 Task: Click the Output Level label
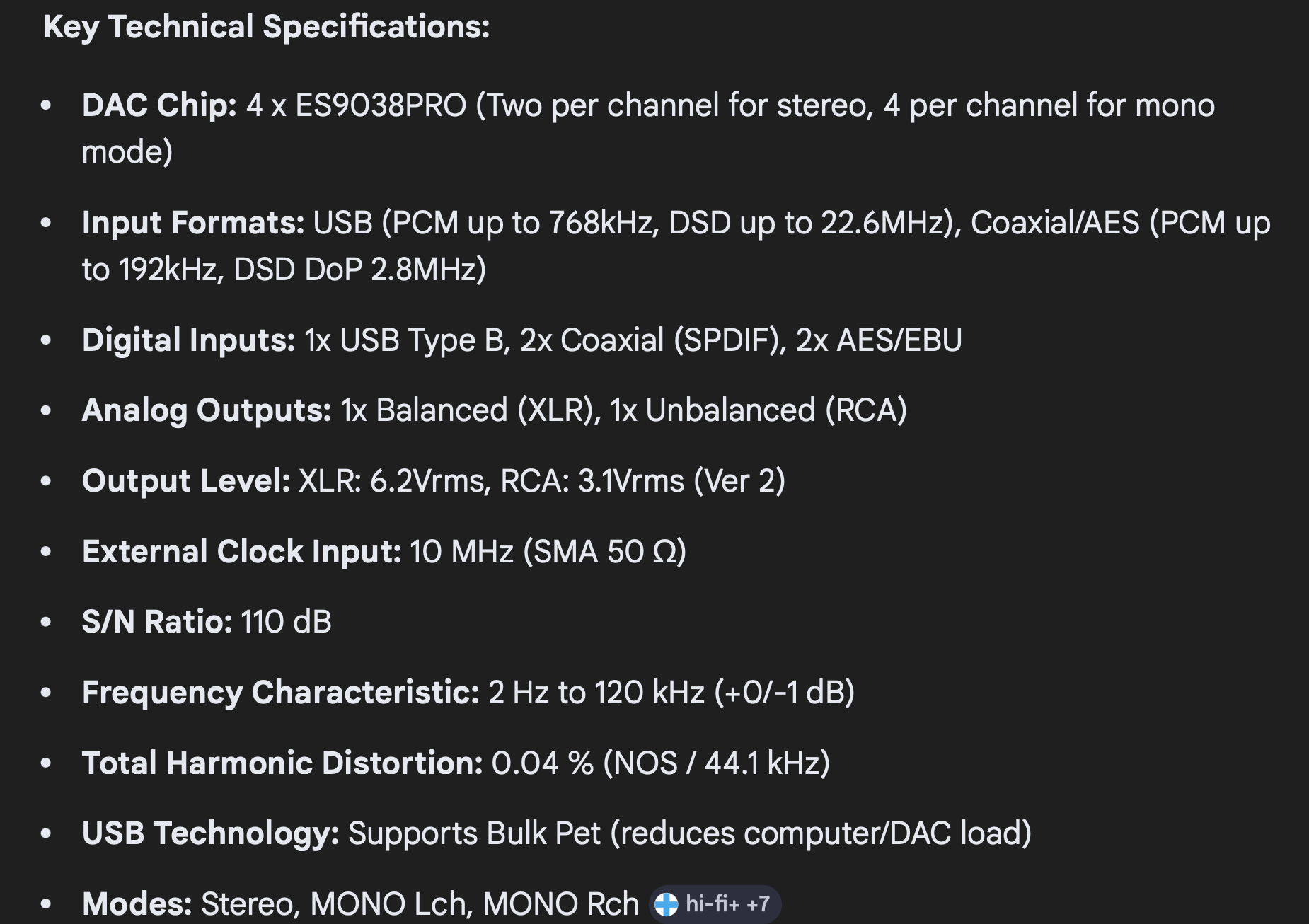tap(186, 481)
